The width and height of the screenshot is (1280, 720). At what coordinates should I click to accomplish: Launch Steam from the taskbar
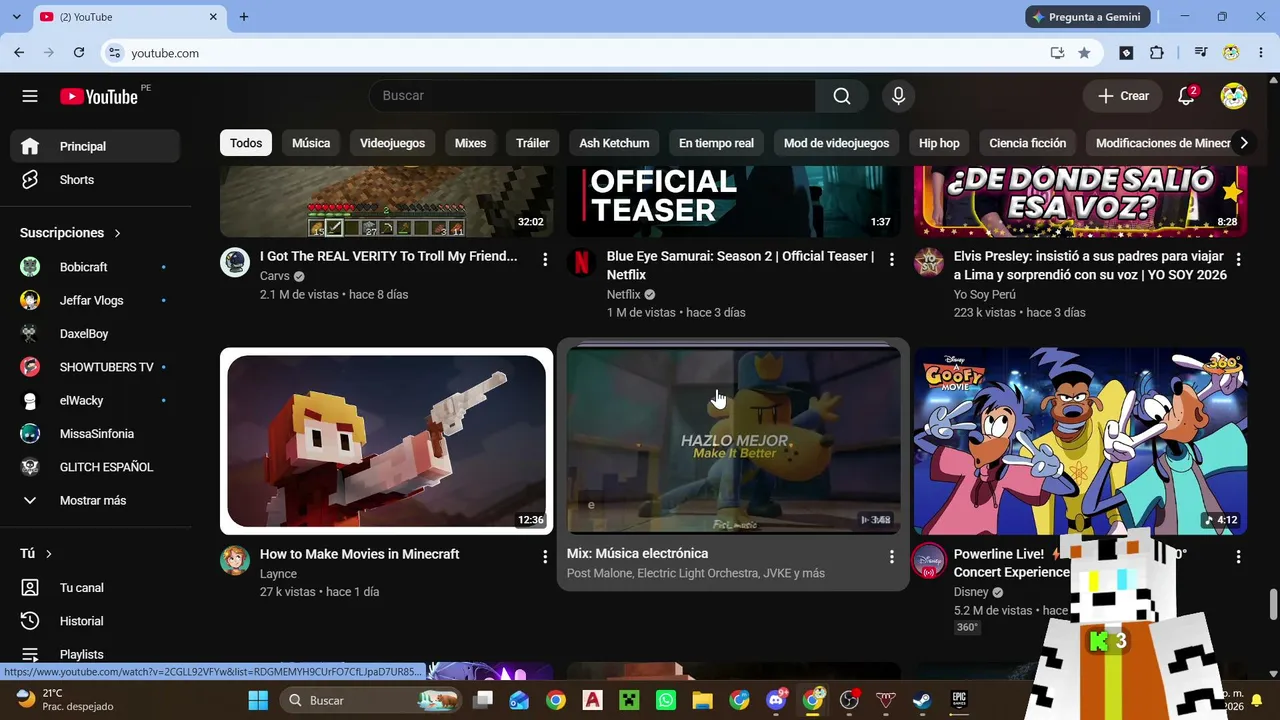922,700
